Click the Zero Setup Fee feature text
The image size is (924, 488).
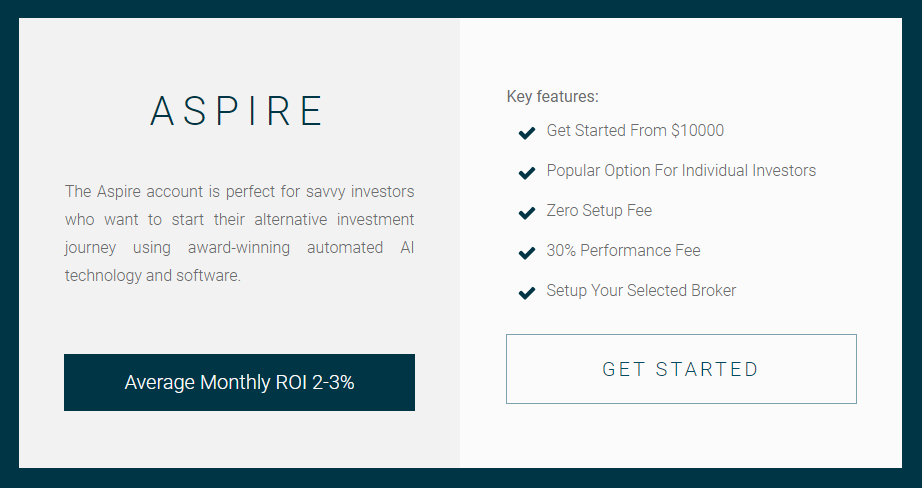pyautogui.click(x=599, y=210)
